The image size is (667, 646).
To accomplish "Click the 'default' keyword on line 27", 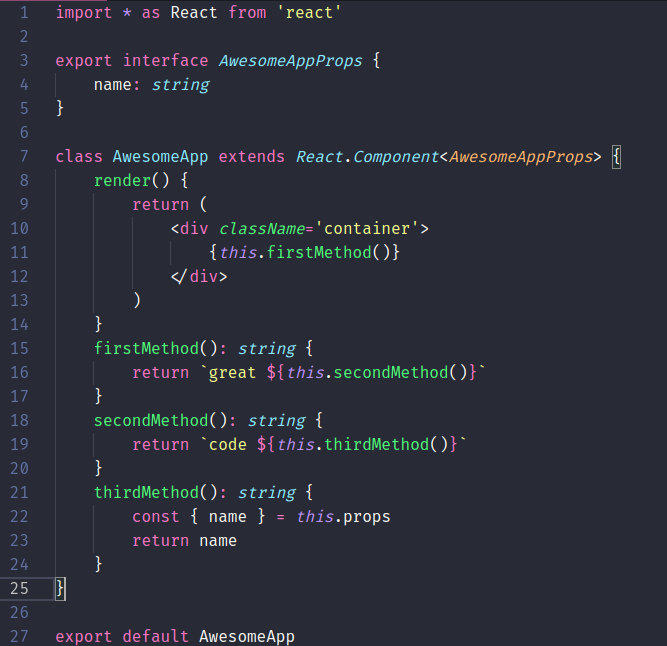I will (x=156, y=636).
